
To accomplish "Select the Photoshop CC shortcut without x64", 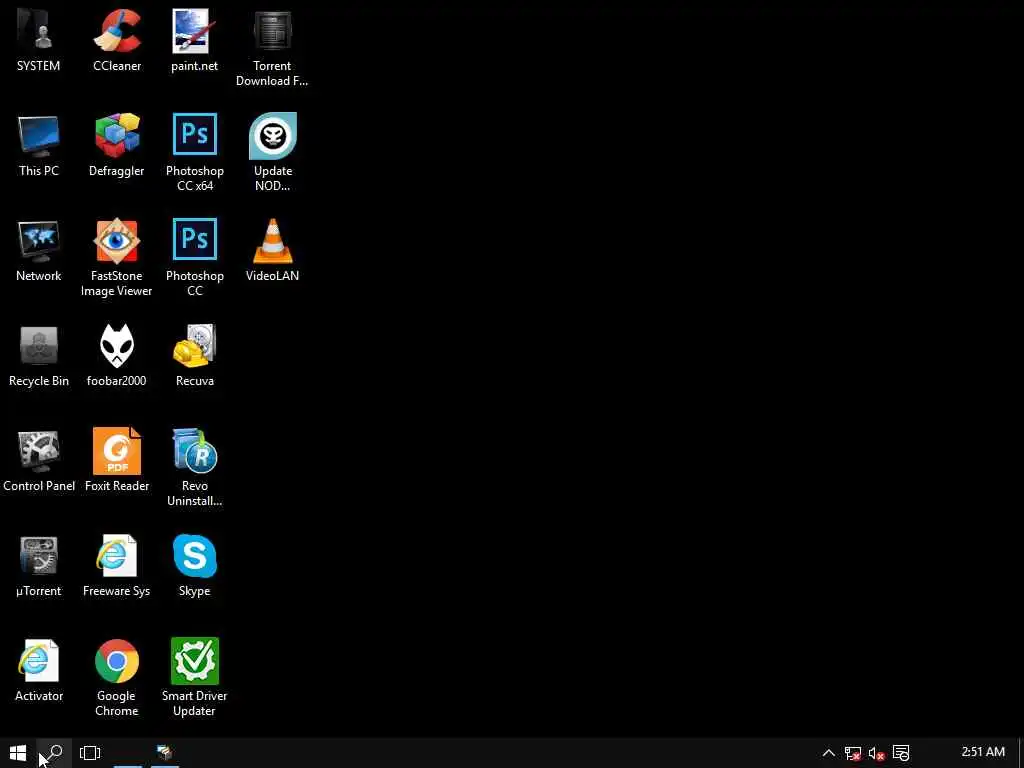I will 195,257.
